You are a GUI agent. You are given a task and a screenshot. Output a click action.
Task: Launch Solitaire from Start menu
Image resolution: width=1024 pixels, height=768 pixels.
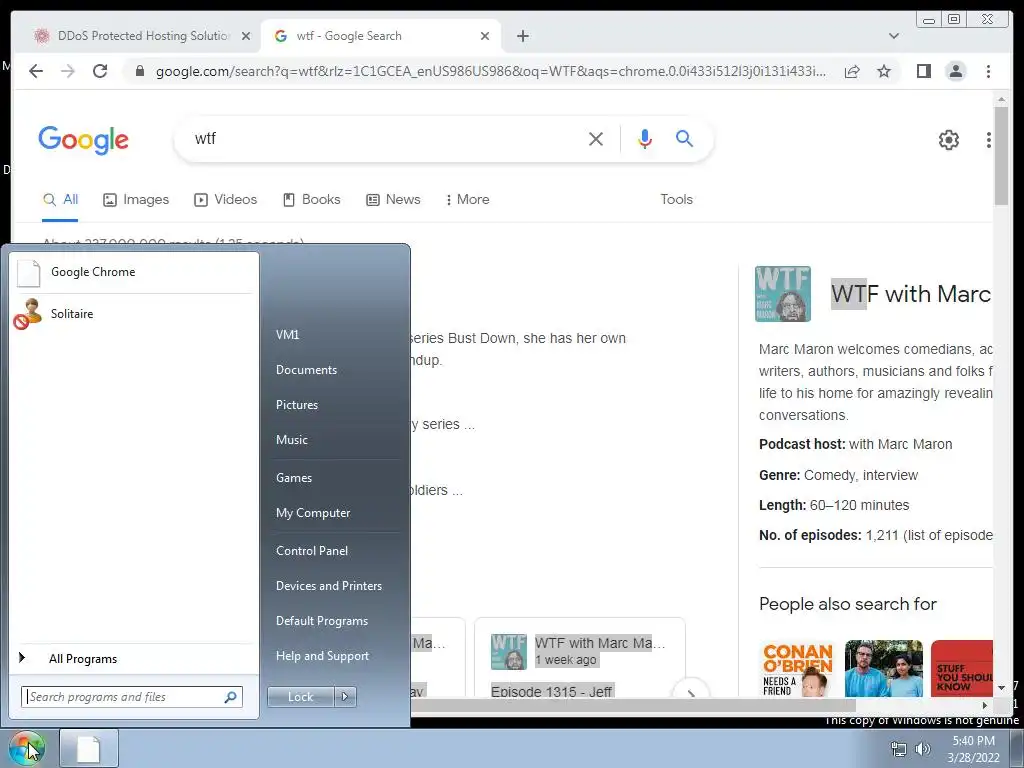134,314
